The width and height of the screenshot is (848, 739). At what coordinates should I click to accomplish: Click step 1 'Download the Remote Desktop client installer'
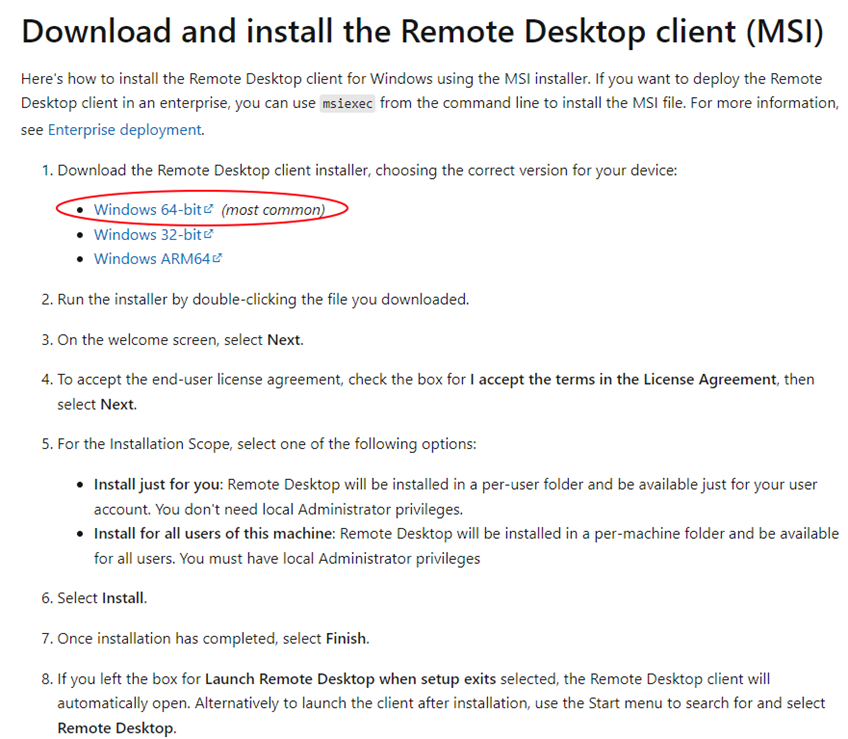click(x=367, y=170)
